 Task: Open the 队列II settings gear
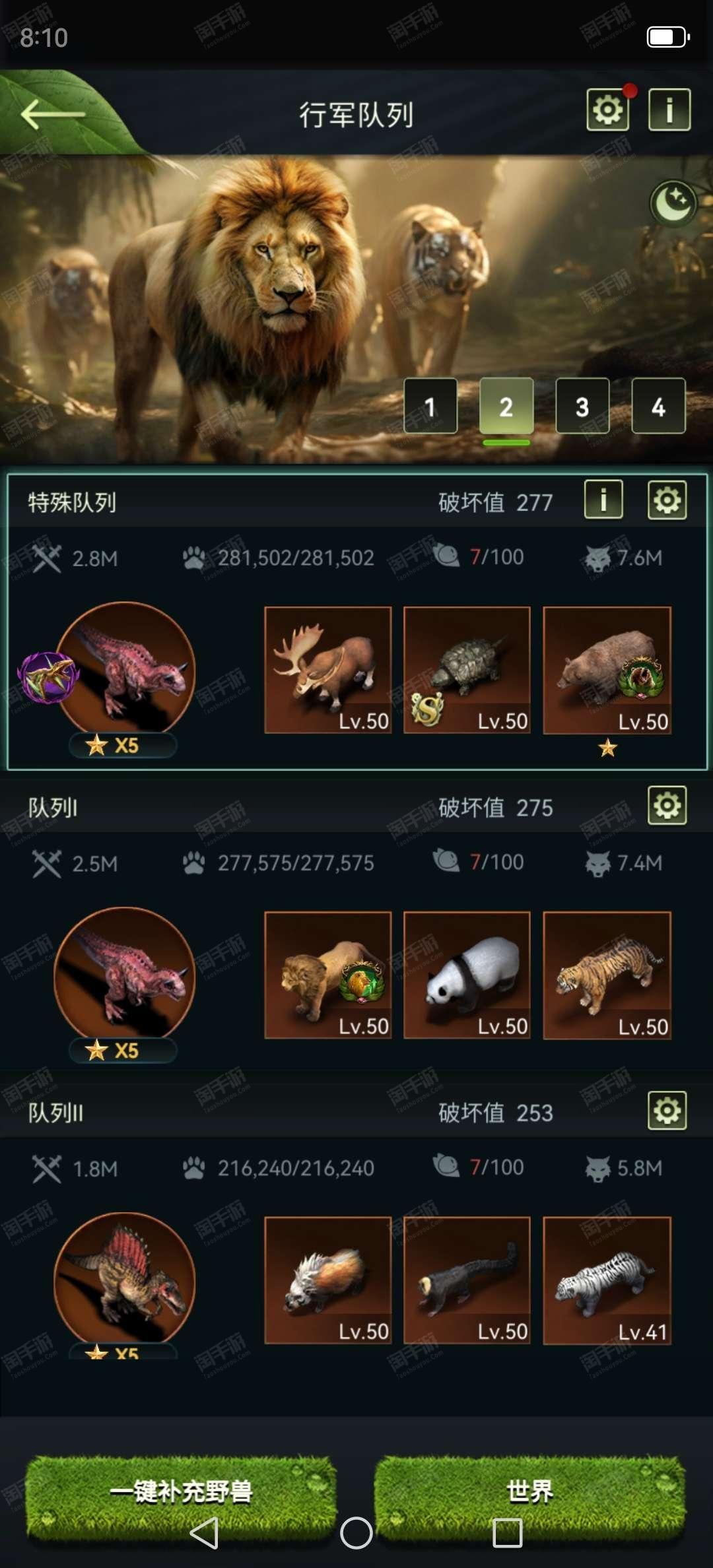(667, 1111)
